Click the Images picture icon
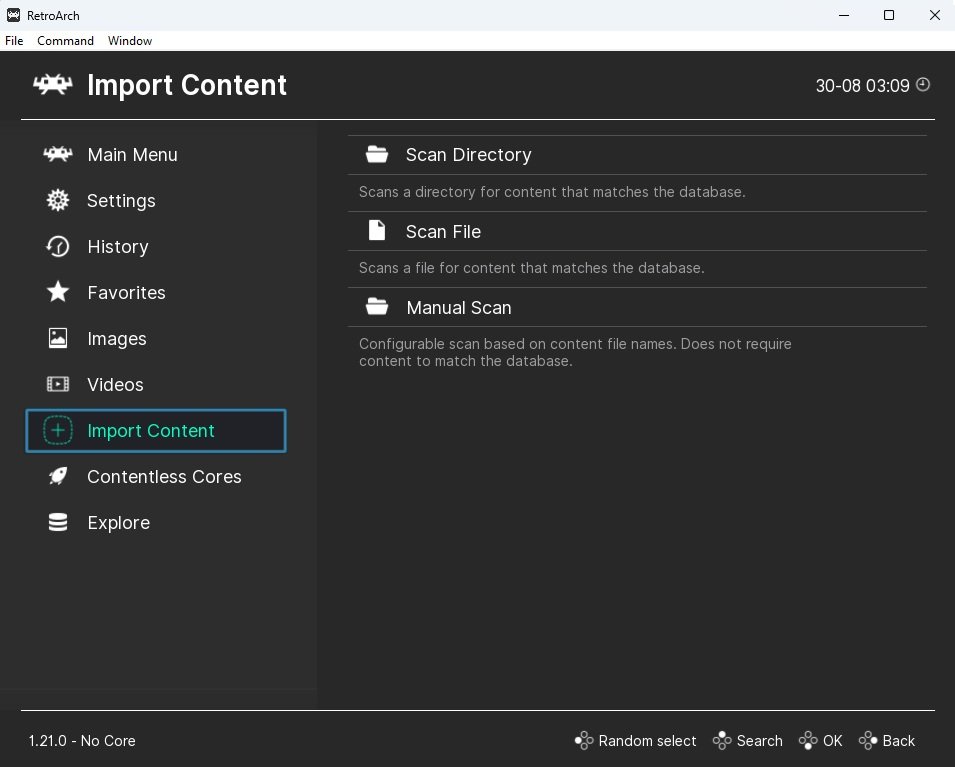955x767 pixels. coord(58,338)
